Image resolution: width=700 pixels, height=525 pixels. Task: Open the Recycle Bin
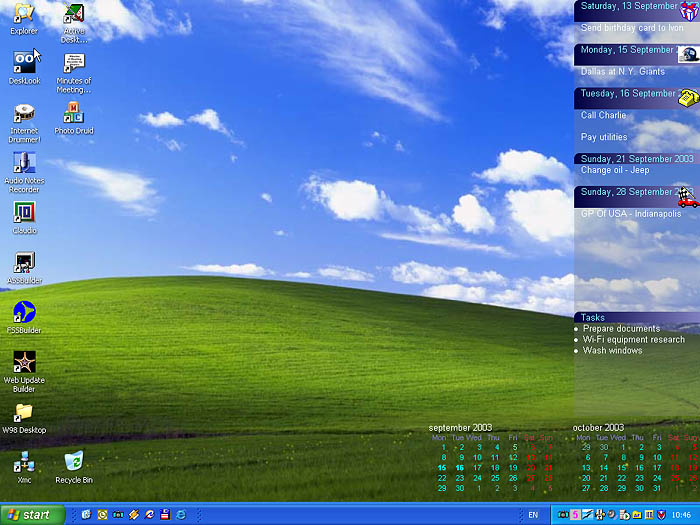point(74,467)
